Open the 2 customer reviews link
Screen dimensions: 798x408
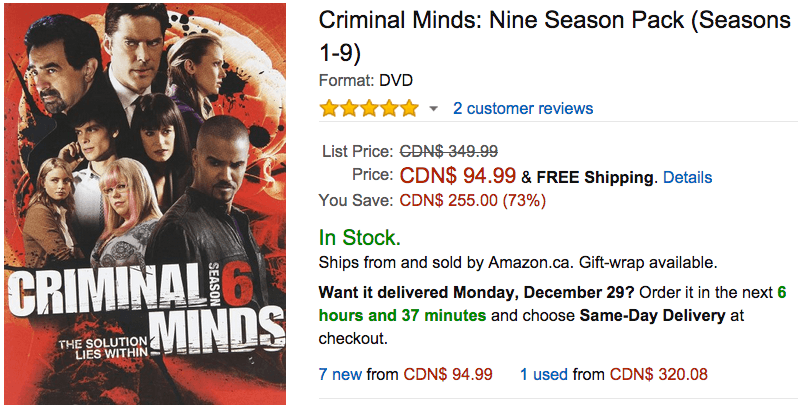point(523,108)
